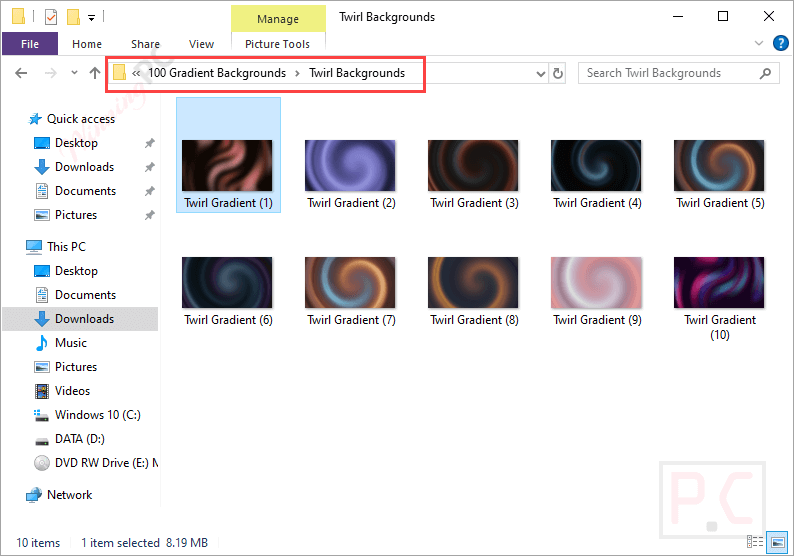794x556 pixels.
Task: Switch to Details view in status bar
Action: click(755, 542)
